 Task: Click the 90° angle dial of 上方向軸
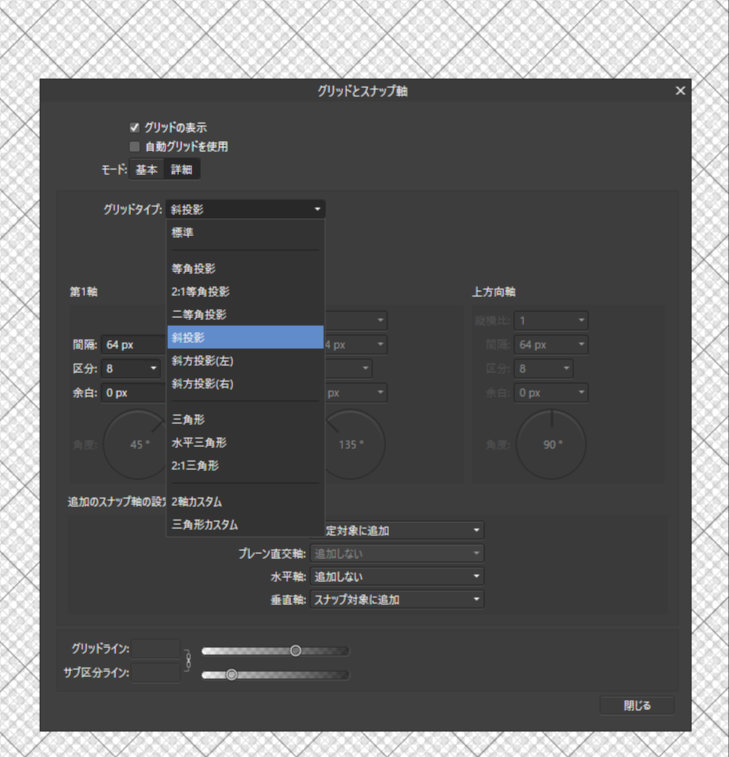(x=552, y=444)
